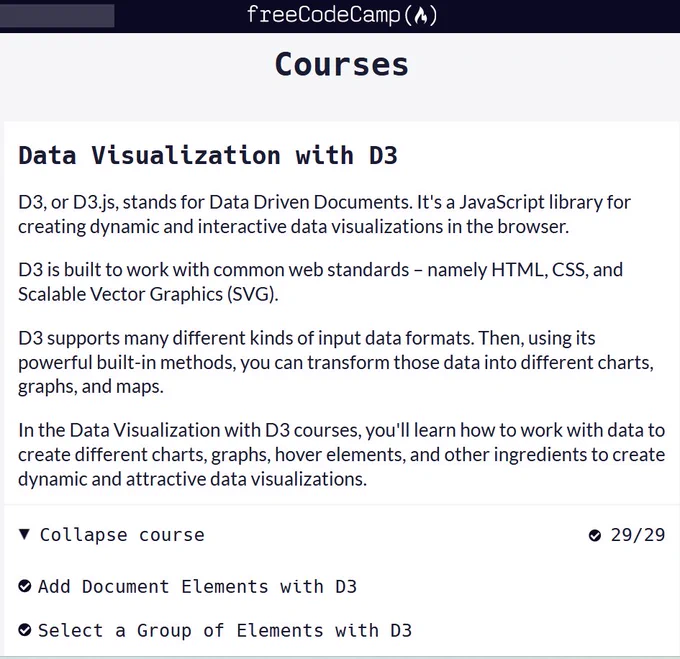Viewport: 680px width, 659px height.
Task: Click the Data Visualization with D3 heading
Action: (208, 155)
